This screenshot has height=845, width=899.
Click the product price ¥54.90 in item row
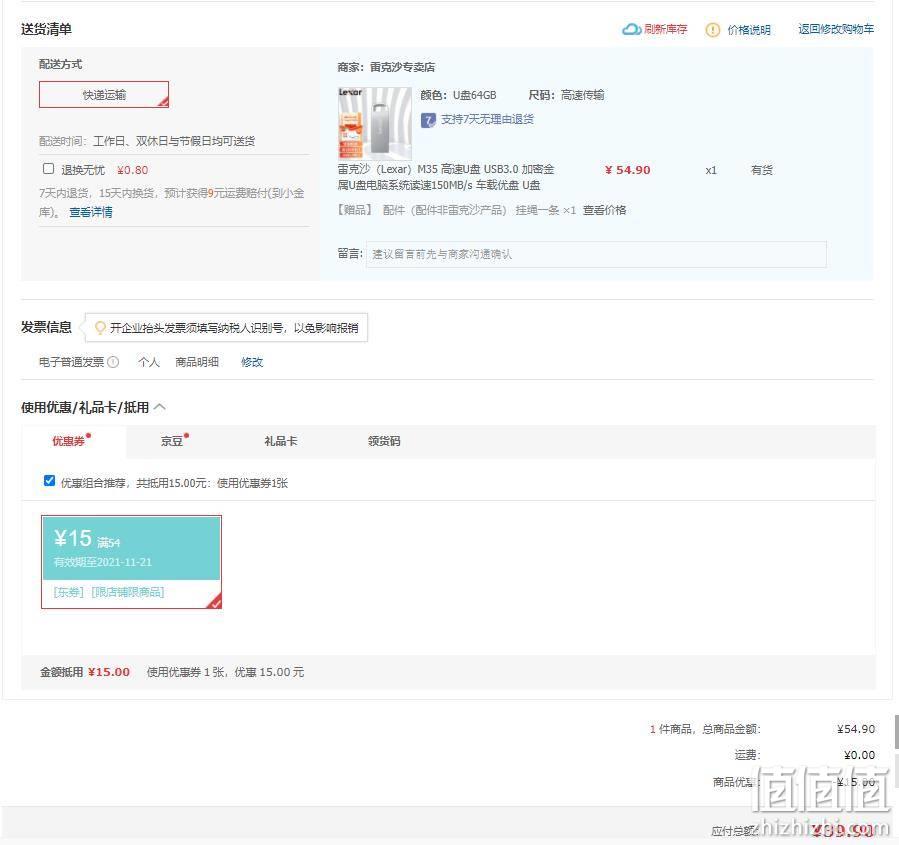point(627,170)
